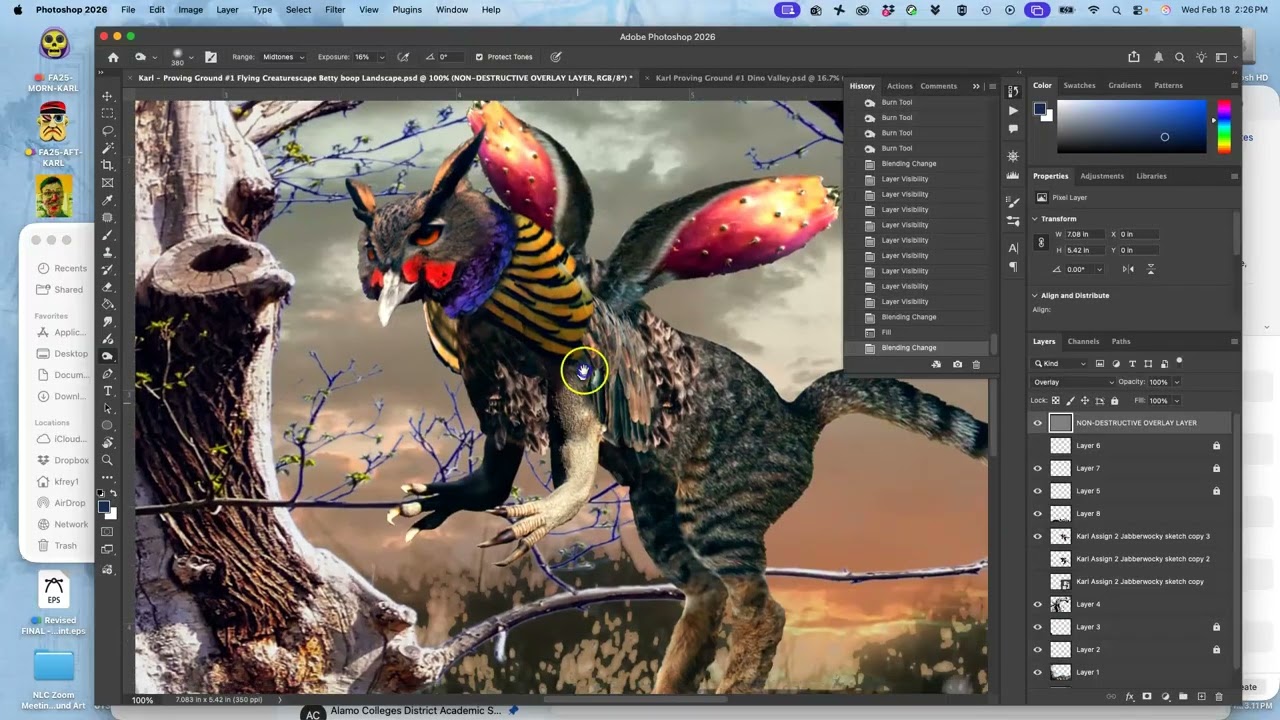Click the Home icon in options bar
This screenshot has width=1280, height=720.
[113, 57]
